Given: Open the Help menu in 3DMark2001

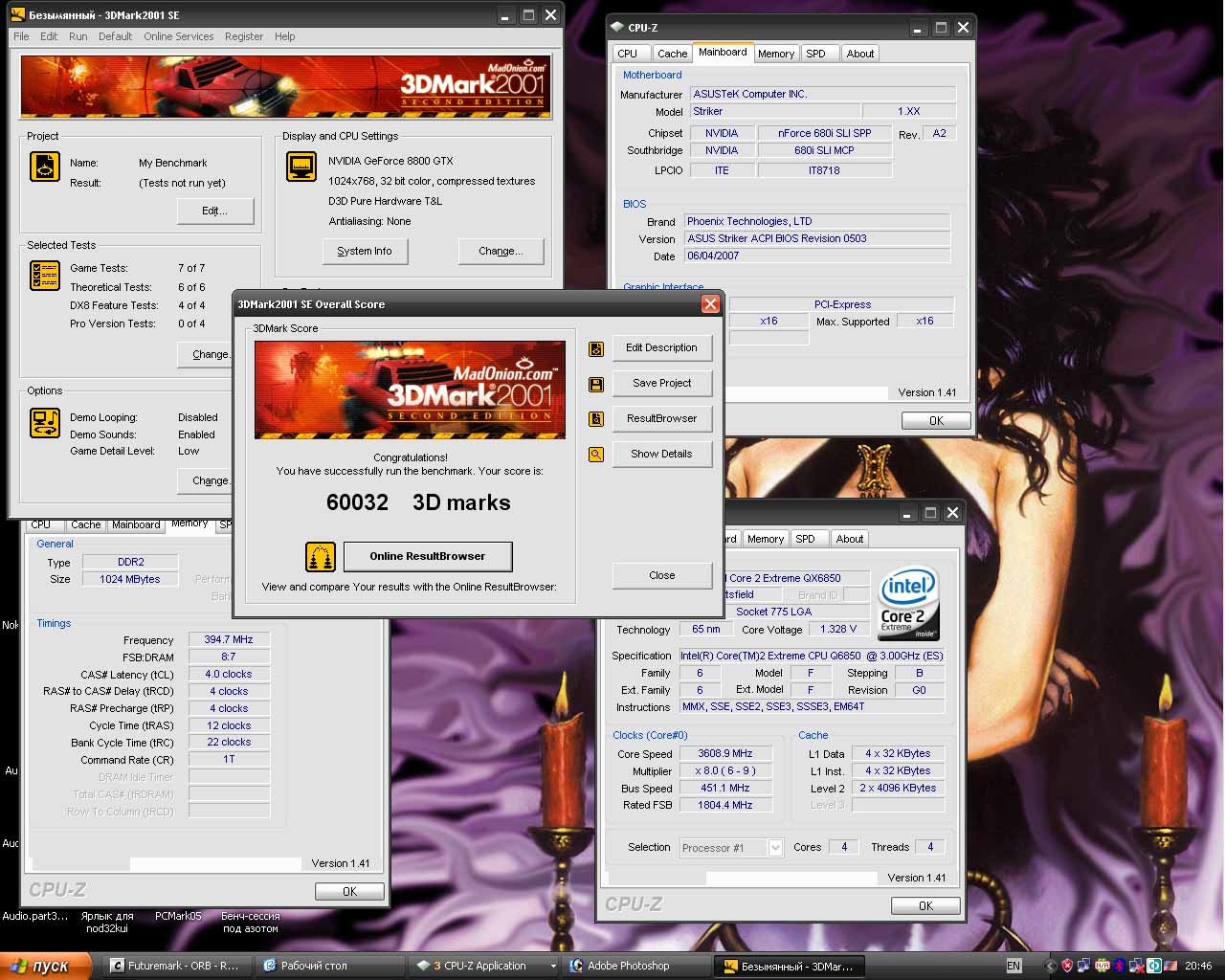Looking at the screenshot, I should 285,36.
